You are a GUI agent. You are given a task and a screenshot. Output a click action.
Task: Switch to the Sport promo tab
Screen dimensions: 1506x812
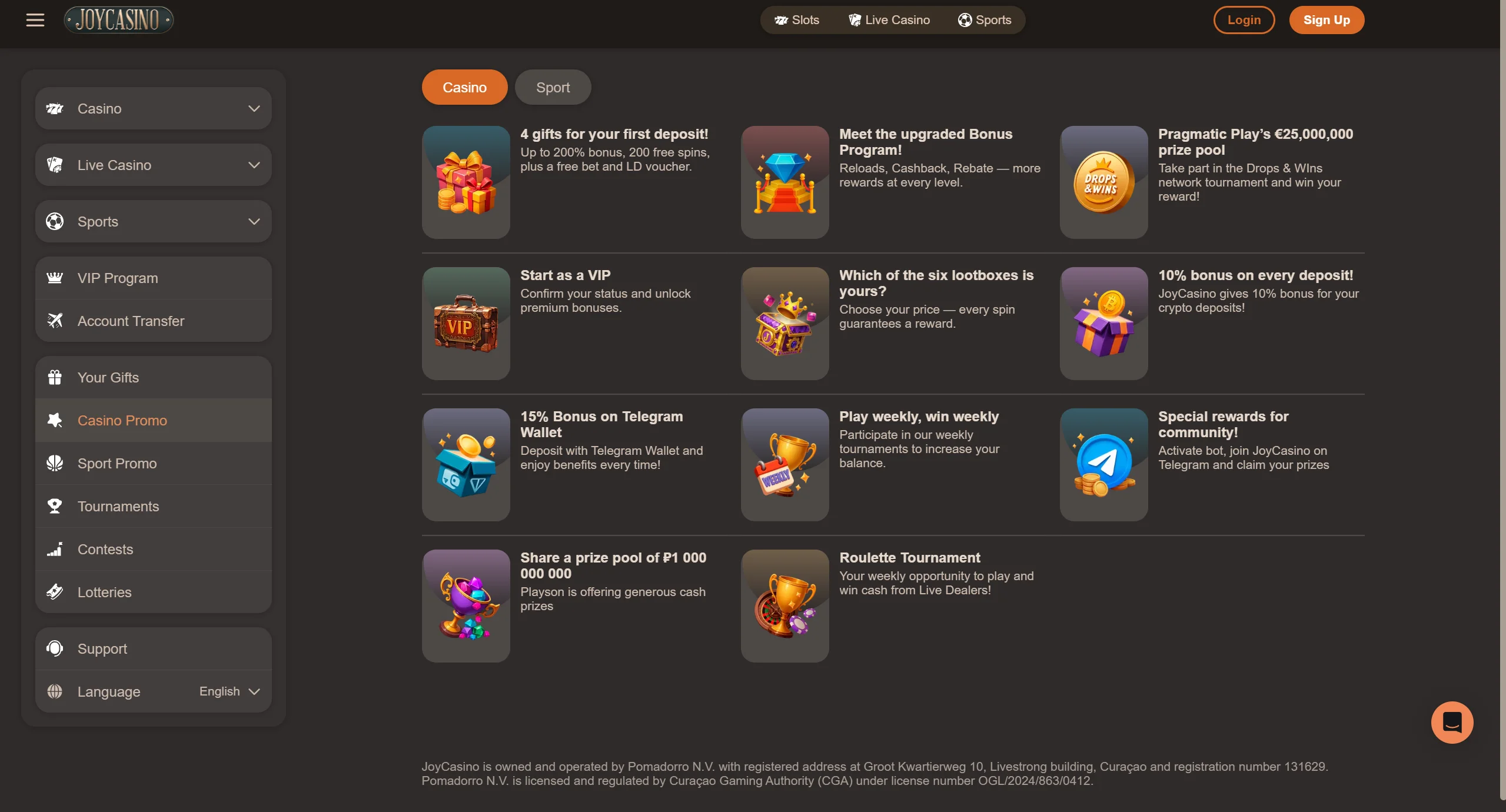coord(553,87)
